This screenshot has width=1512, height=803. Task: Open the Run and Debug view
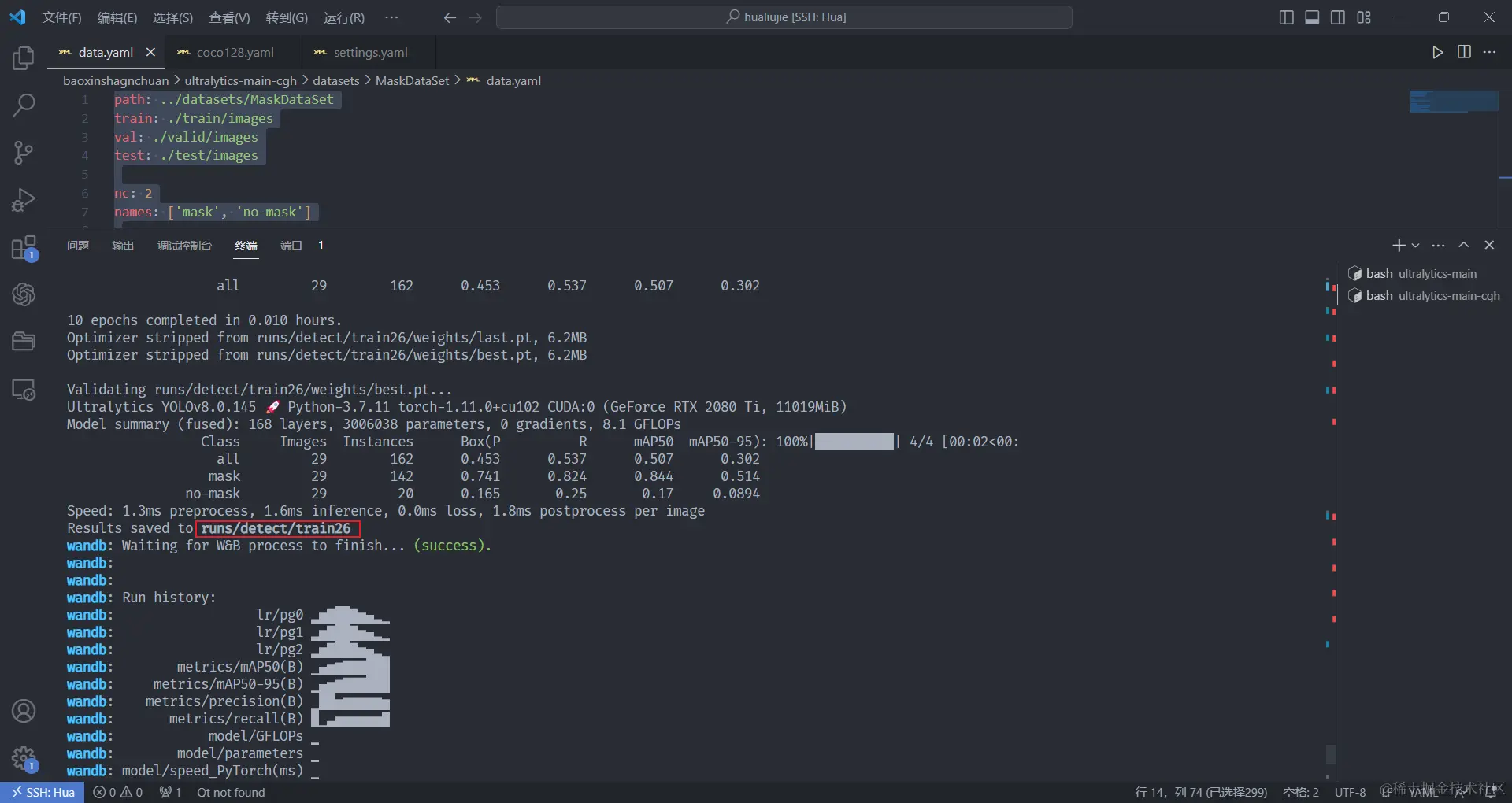click(x=24, y=200)
